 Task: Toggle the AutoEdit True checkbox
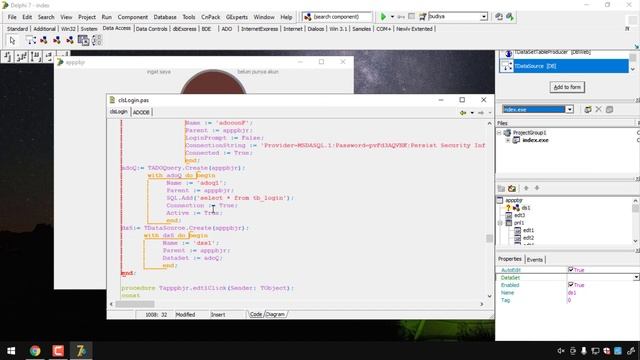(571, 269)
